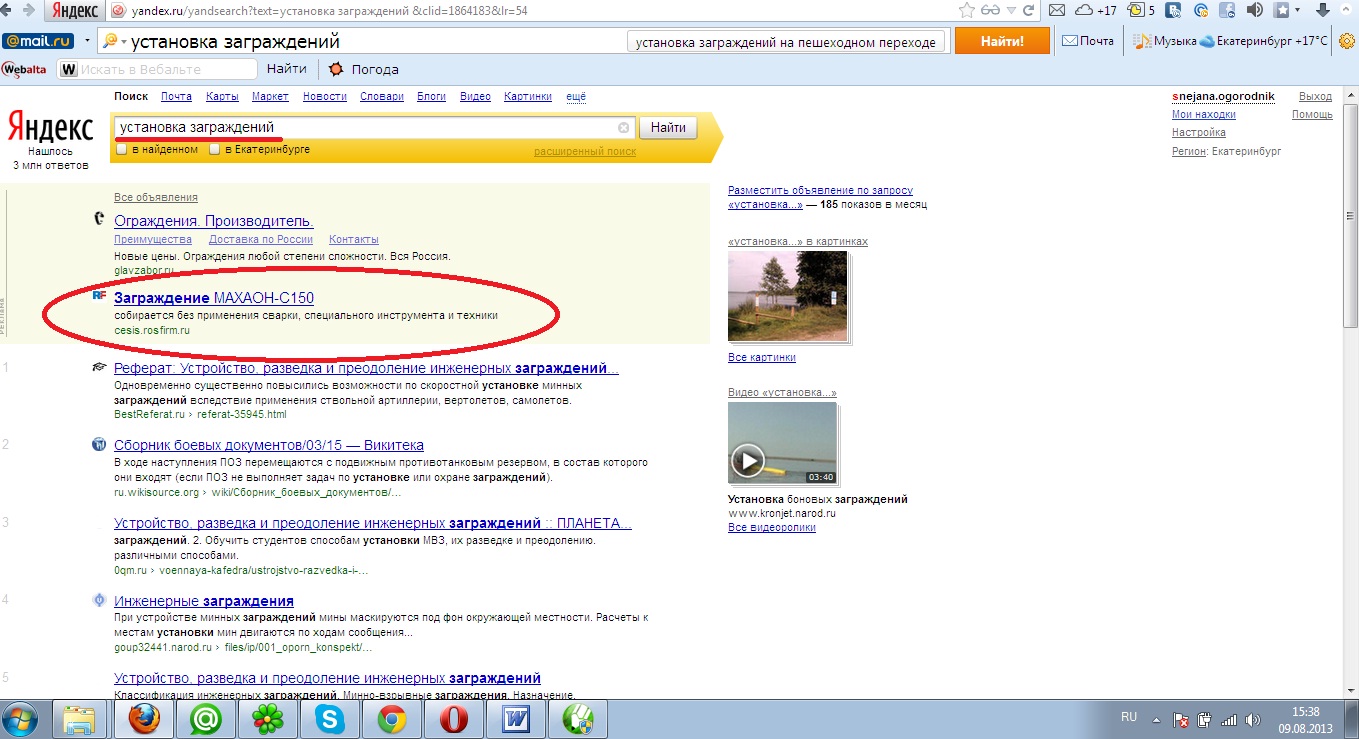The height and width of the screenshot is (739, 1359).
Task: Switch to the Словари service tab
Action: coord(382,97)
